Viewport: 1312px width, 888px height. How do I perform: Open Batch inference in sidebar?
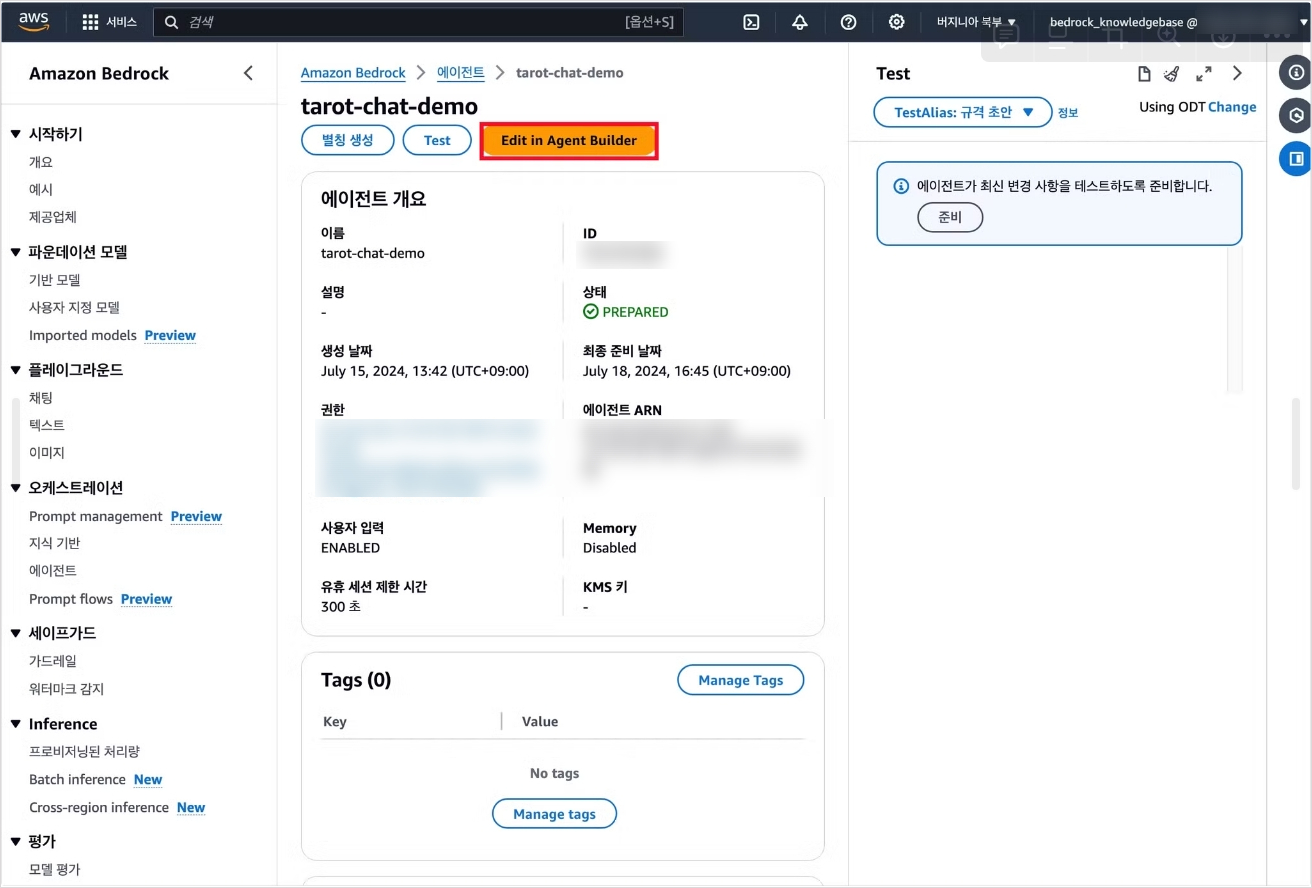coord(77,779)
